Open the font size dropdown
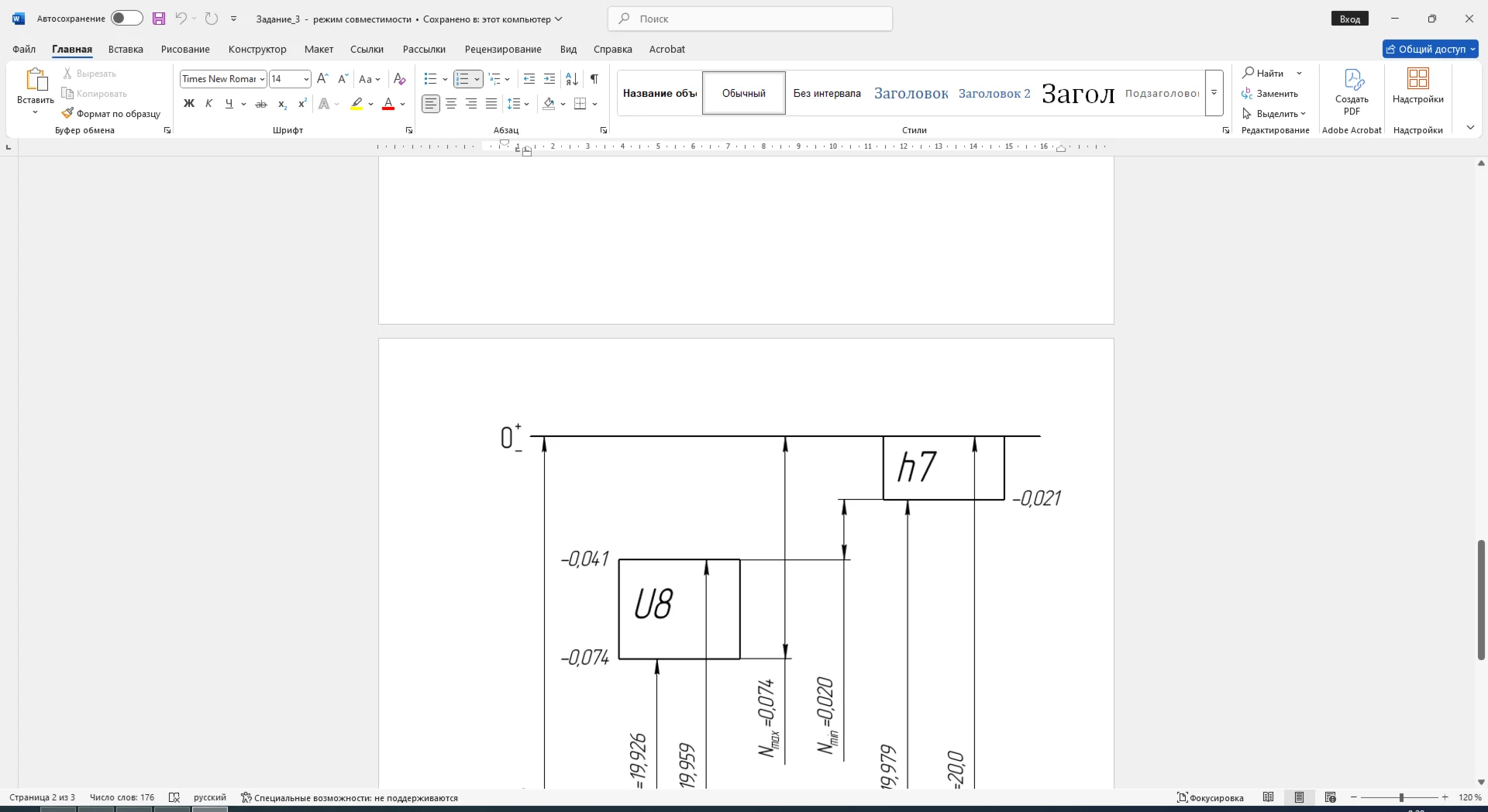 coord(306,79)
